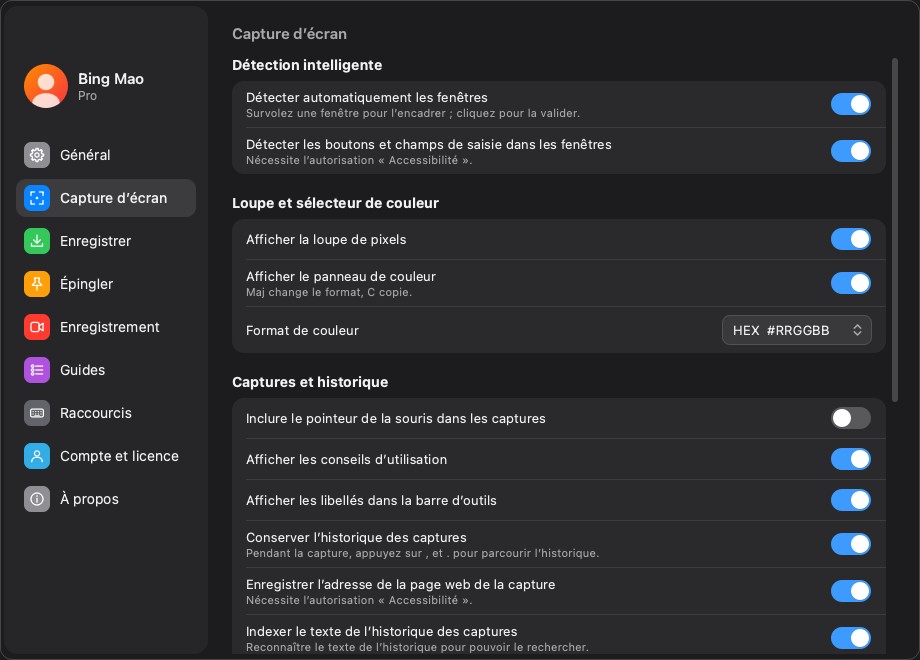This screenshot has width=920, height=660.
Task: Click the Raccourcis keyboard icon
Action: (37, 413)
